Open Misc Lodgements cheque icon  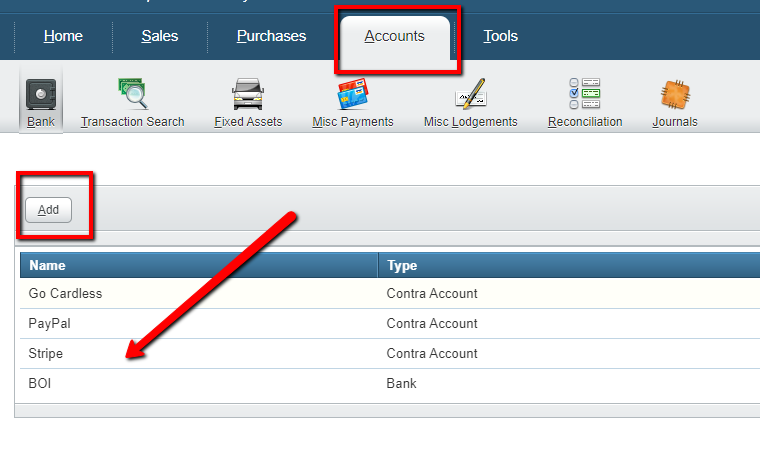click(470, 94)
